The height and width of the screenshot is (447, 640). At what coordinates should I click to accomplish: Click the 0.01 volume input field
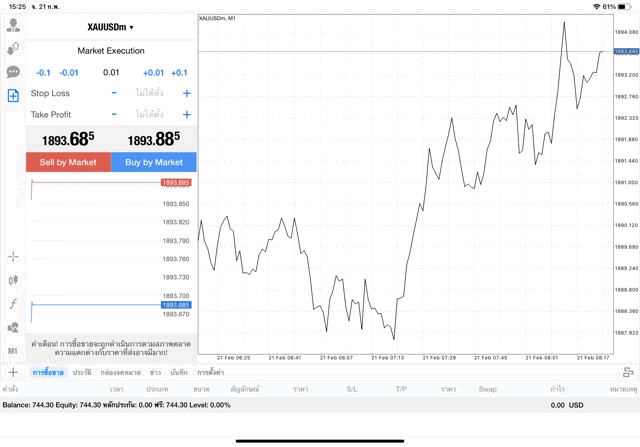point(111,72)
